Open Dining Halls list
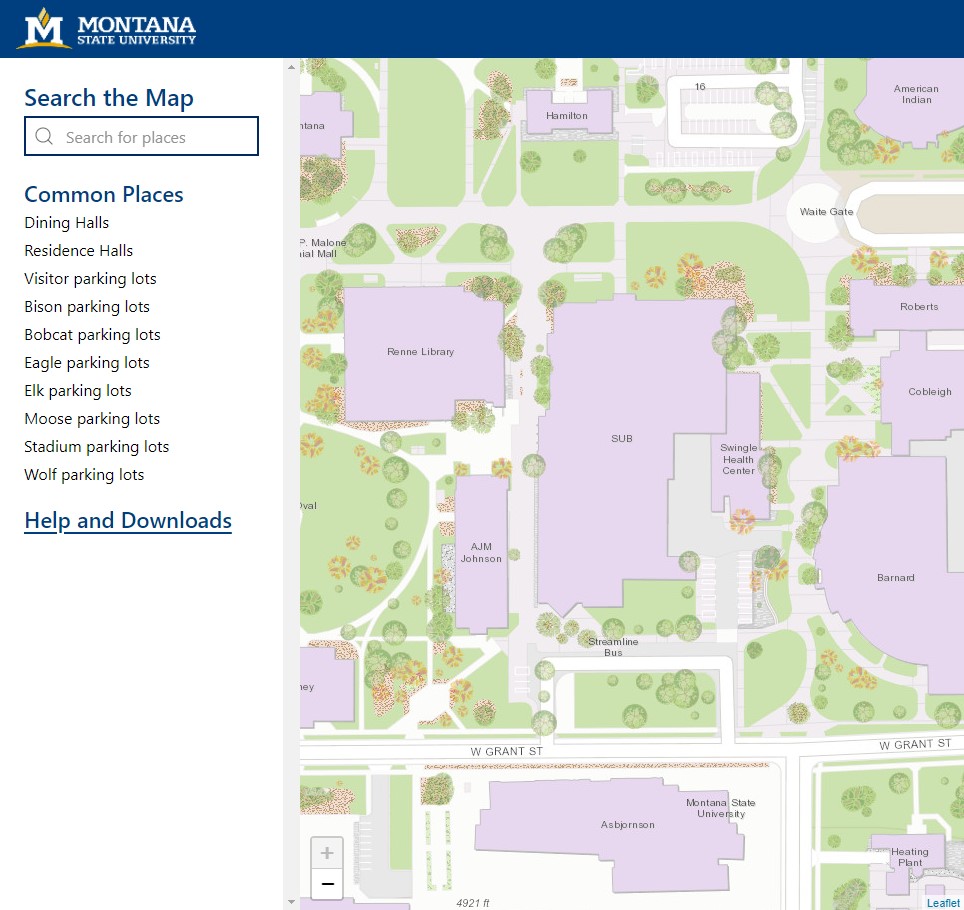Viewport: 964px width, 910px height. point(66,223)
